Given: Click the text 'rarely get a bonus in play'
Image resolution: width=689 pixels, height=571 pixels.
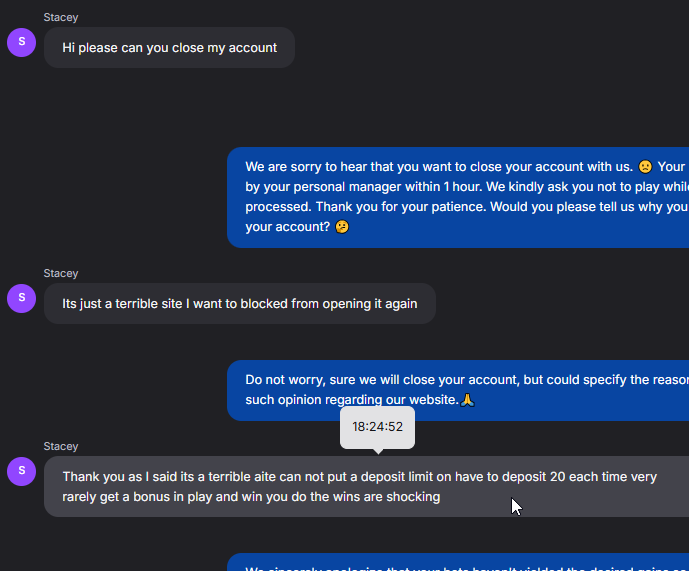Looking at the screenshot, I should pos(145,496).
